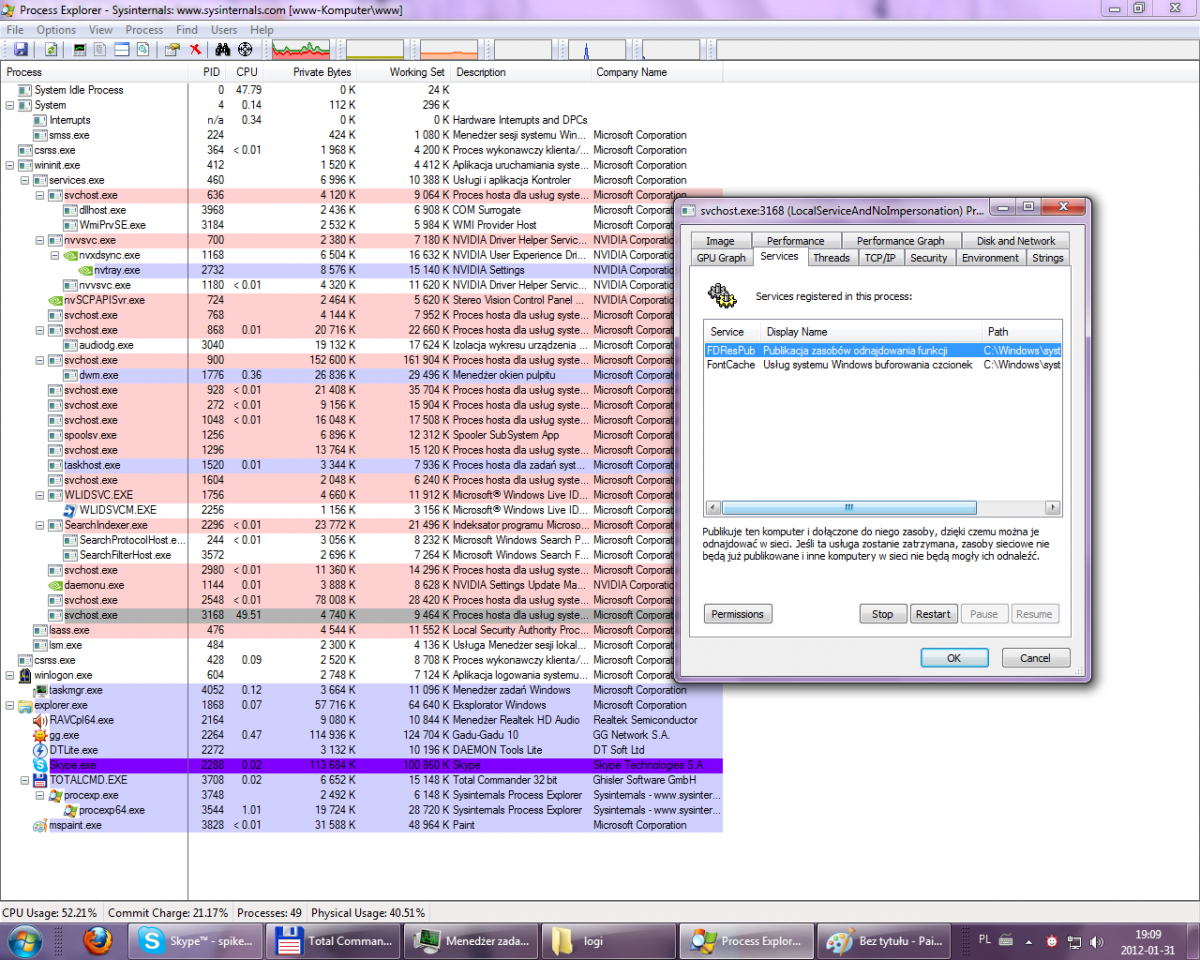Sort processes by the CPU column header
Viewport: 1200px width, 960px height.
(246, 72)
